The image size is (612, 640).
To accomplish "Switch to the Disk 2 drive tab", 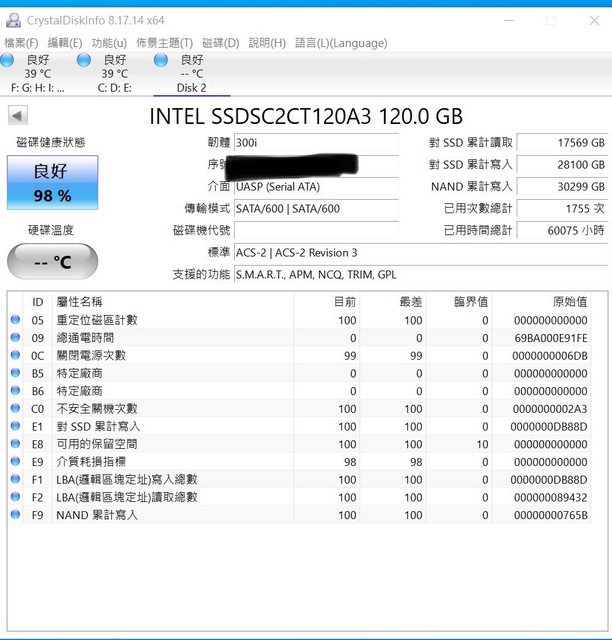I will pyautogui.click(x=191, y=74).
